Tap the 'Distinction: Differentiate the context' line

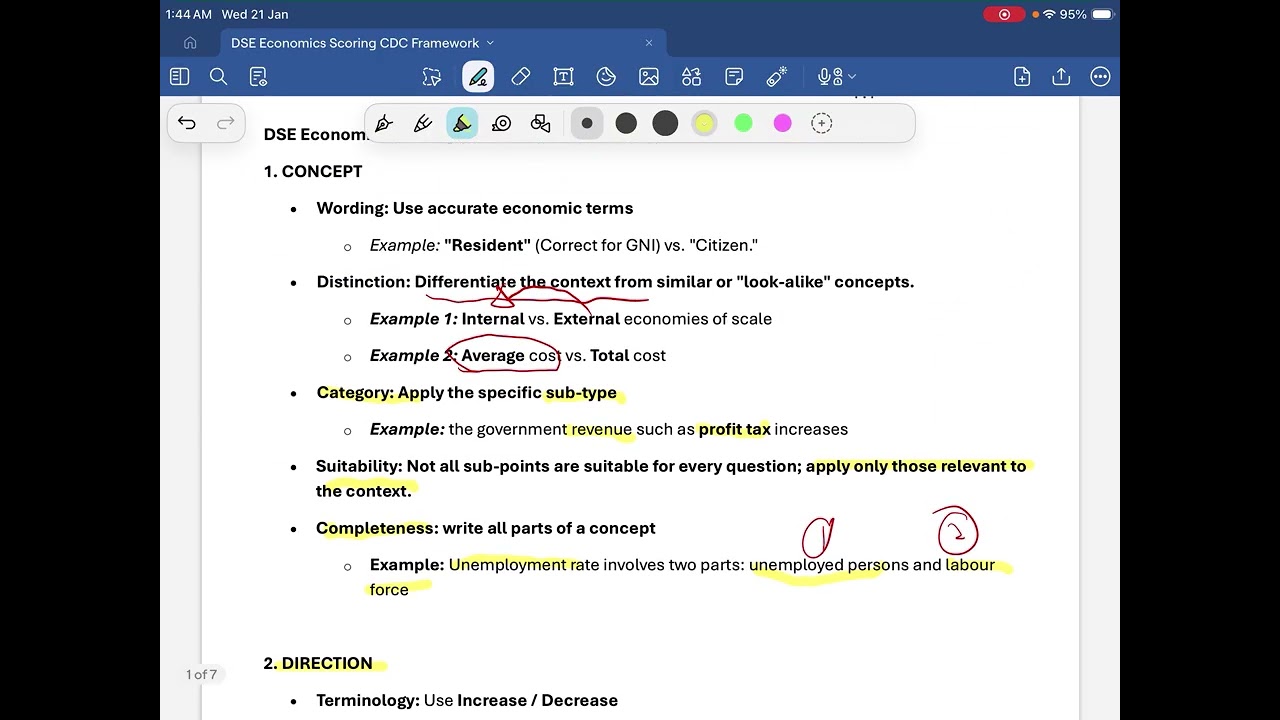pos(615,282)
